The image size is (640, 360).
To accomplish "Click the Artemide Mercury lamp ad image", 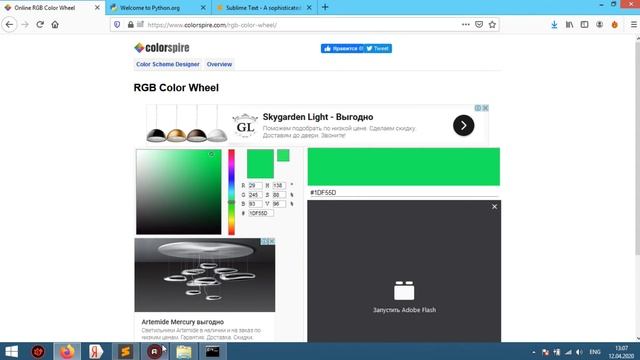I will (x=205, y=275).
